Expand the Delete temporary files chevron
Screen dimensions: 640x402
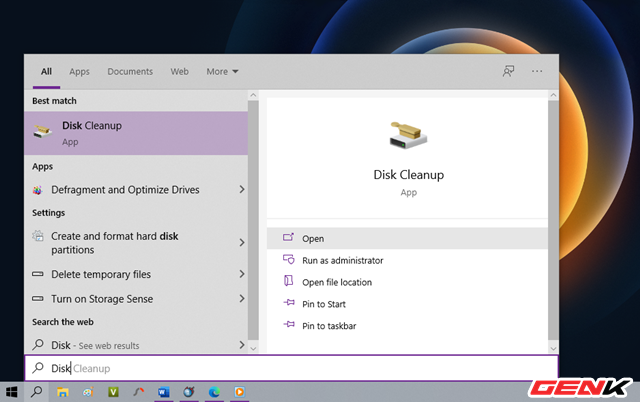(242, 274)
